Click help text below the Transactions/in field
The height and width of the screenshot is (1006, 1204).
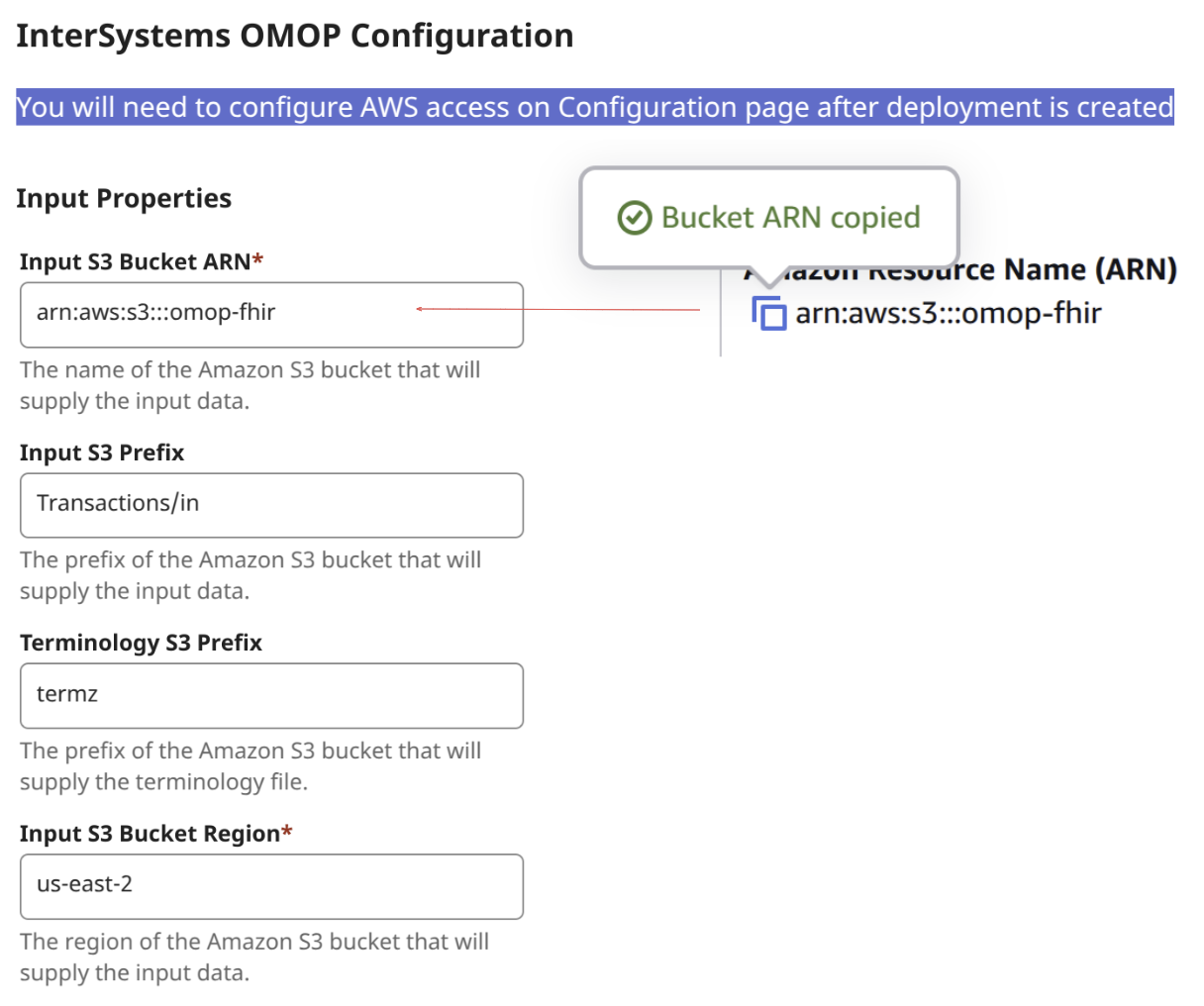click(250, 575)
